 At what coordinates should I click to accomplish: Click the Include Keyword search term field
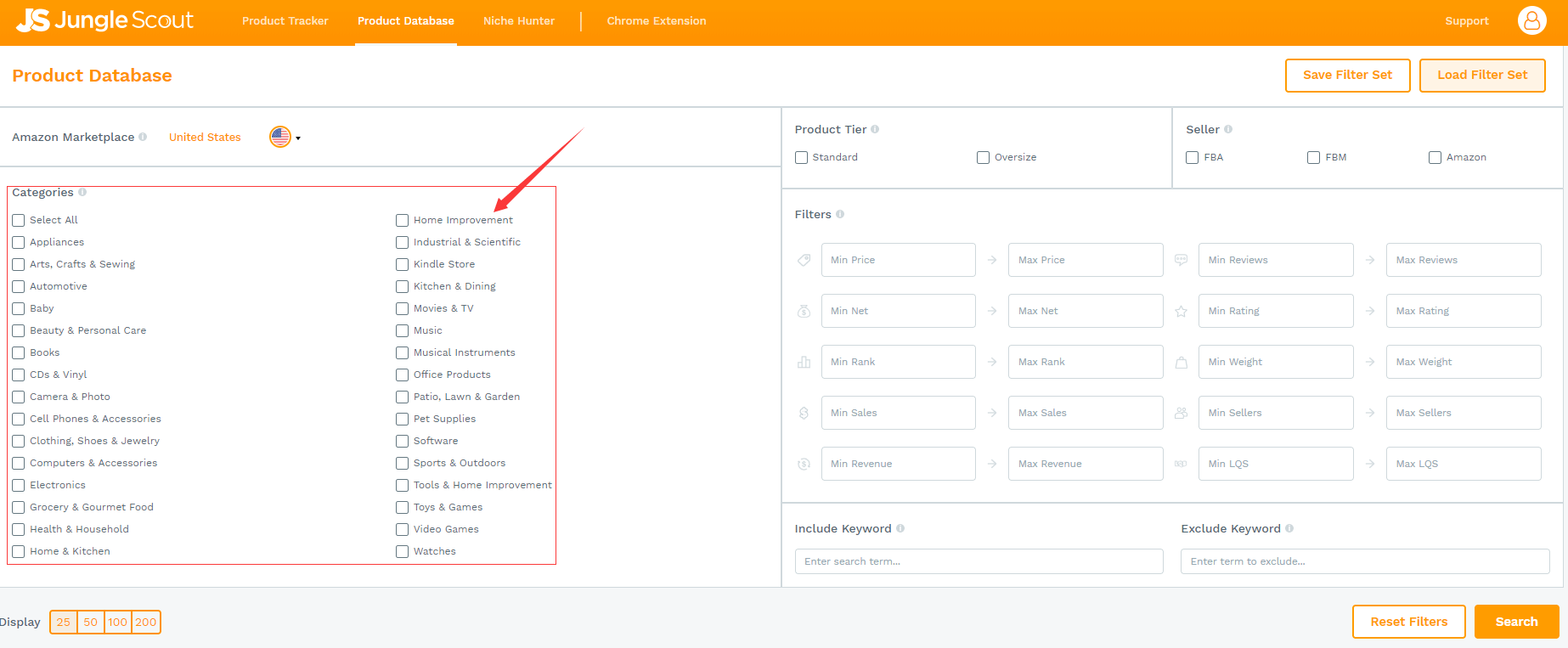point(979,561)
